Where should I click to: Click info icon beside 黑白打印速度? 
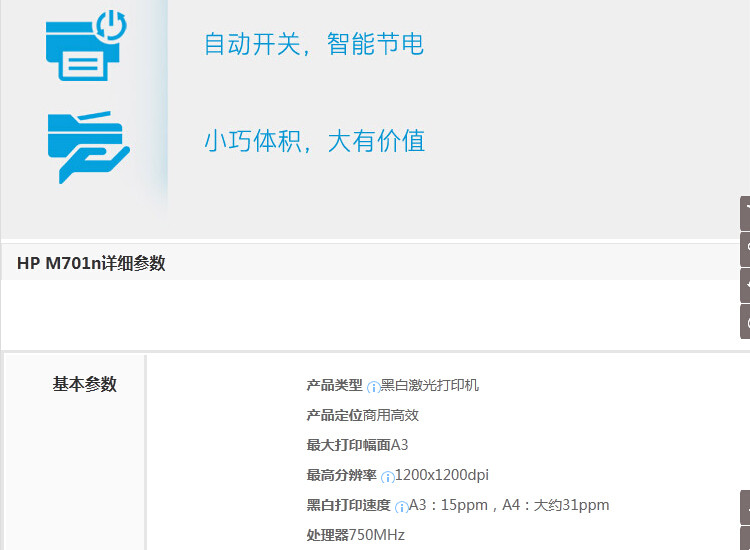pyautogui.click(x=401, y=507)
